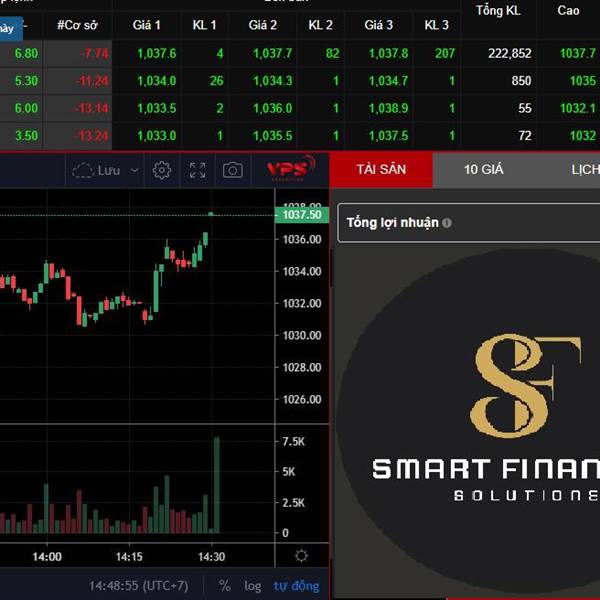Click the KL 3 column header
The image size is (600, 600).
pyautogui.click(x=436, y=25)
